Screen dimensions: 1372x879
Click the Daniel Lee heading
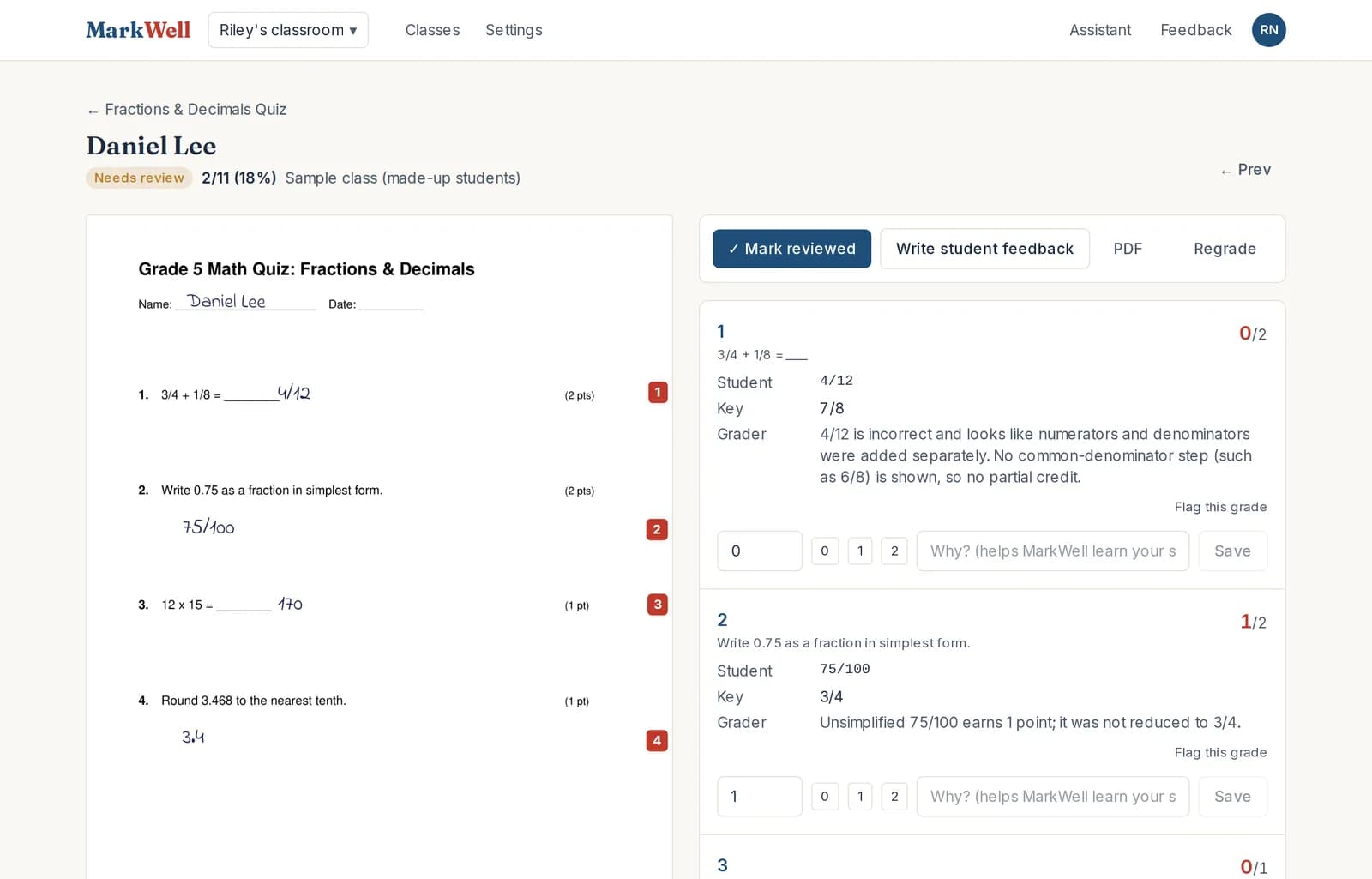coord(151,146)
